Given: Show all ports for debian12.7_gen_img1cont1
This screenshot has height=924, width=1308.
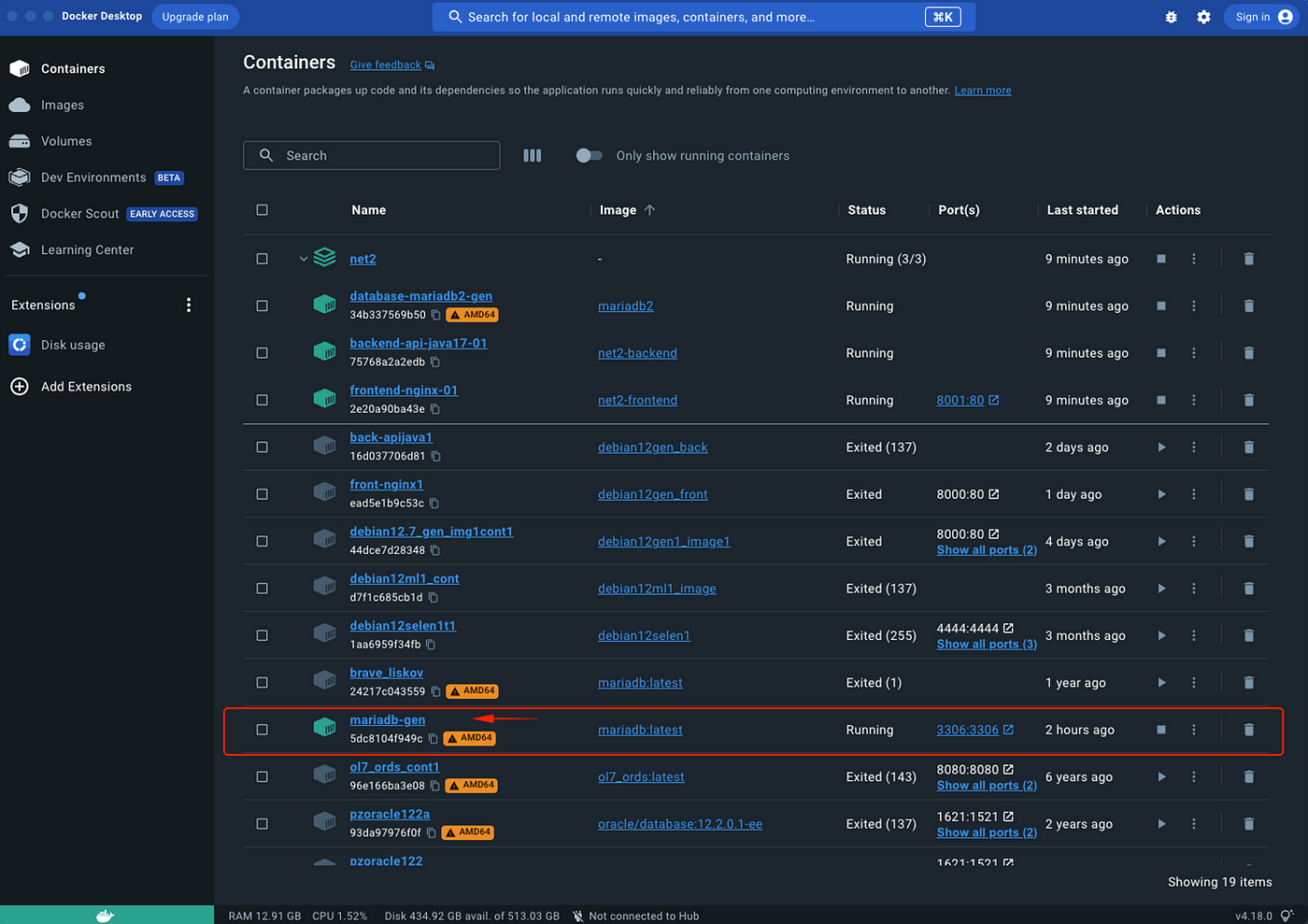Looking at the screenshot, I should click(x=987, y=550).
